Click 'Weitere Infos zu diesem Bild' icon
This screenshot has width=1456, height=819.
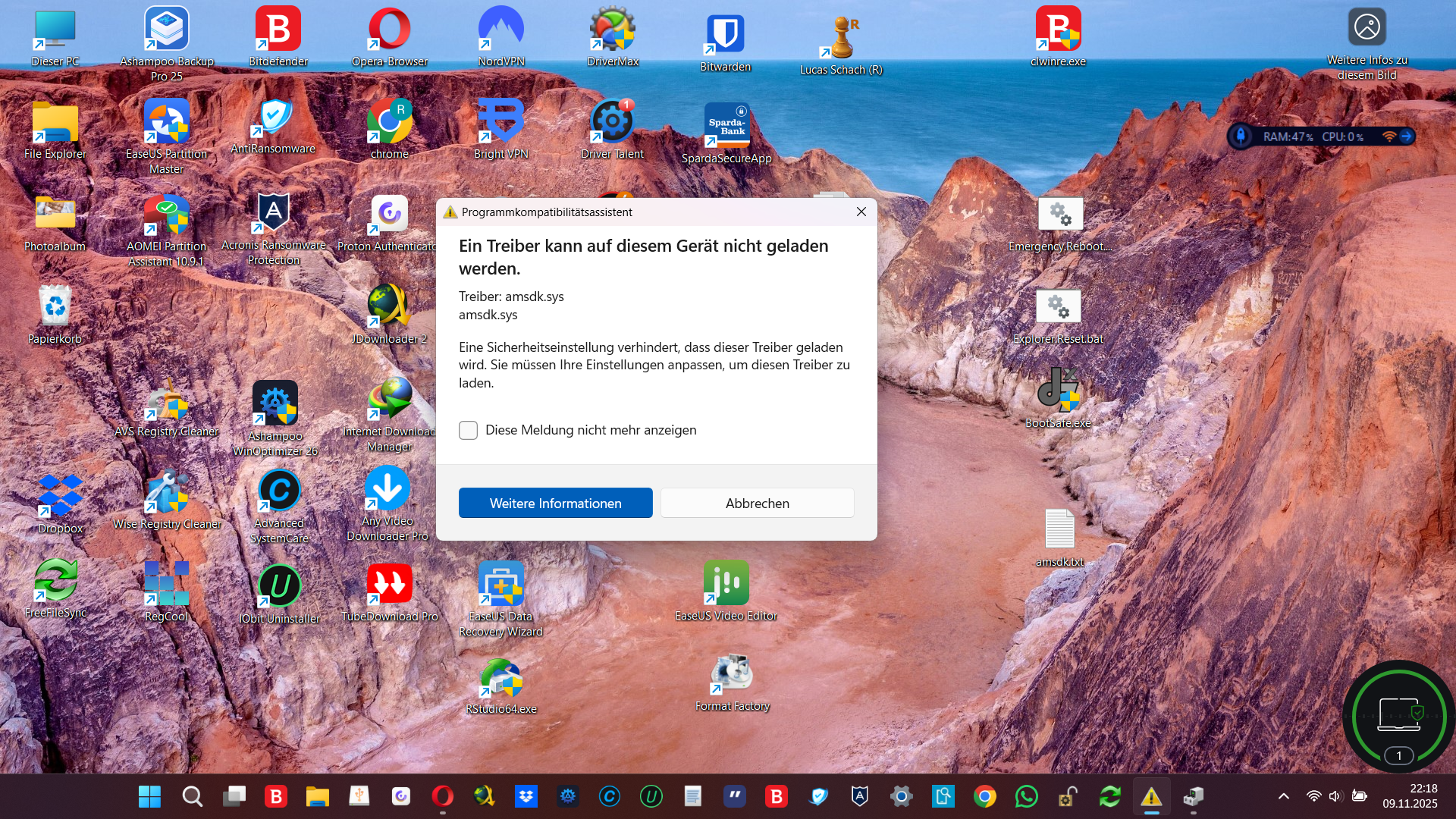pyautogui.click(x=1367, y=27)
